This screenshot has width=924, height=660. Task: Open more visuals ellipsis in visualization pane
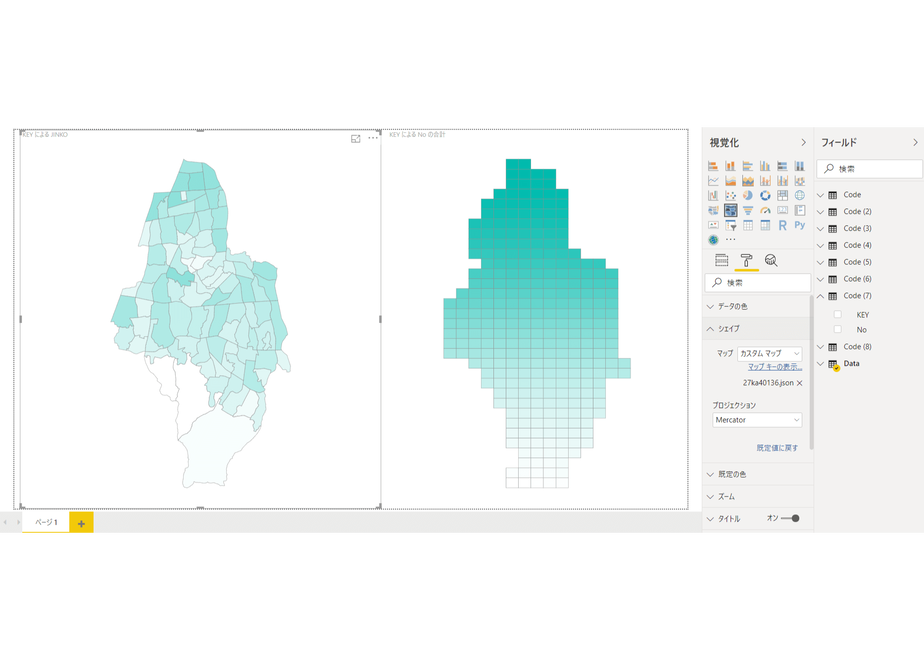tap(731, 240)
